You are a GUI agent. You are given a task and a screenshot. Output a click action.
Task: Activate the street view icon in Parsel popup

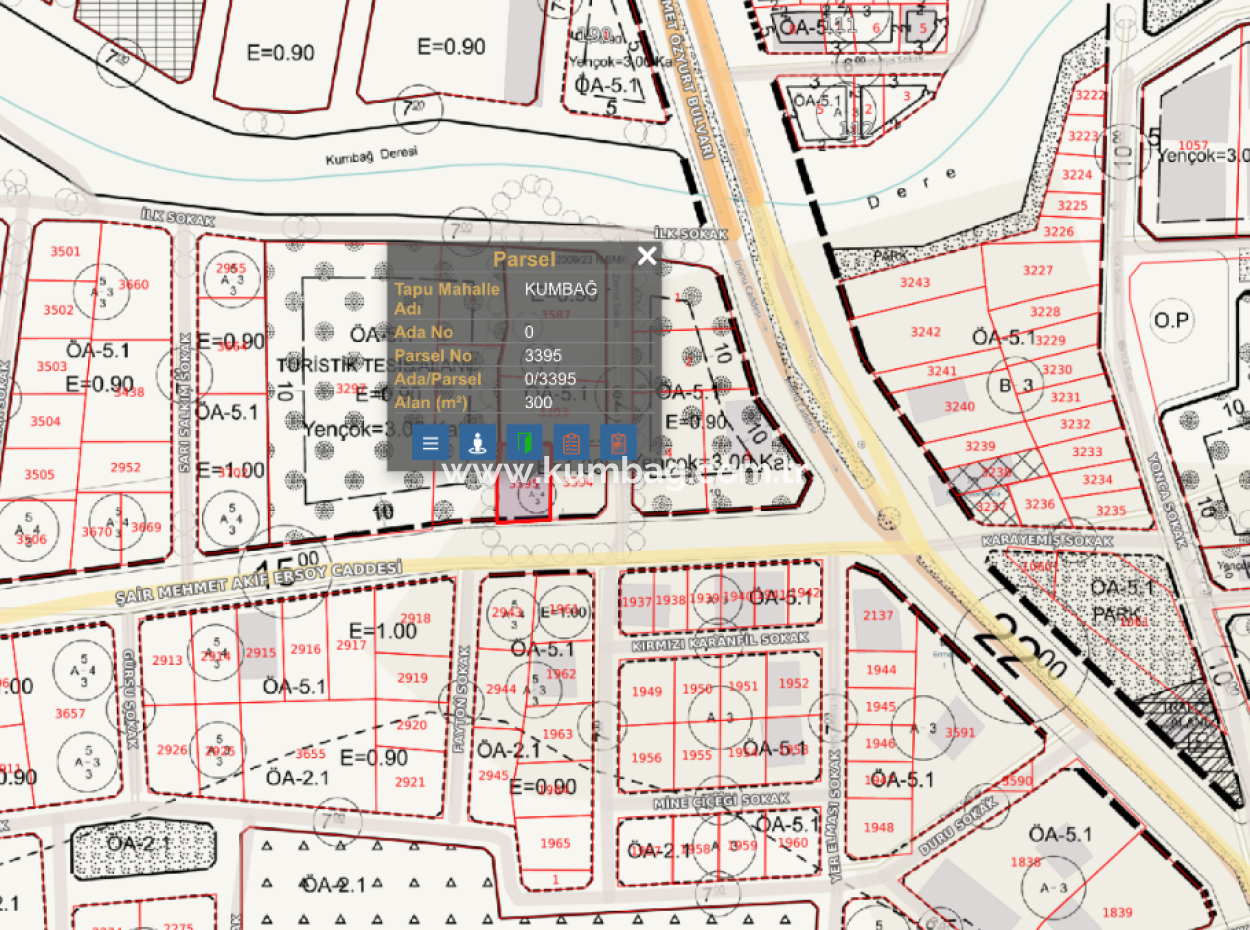(477, 442)
